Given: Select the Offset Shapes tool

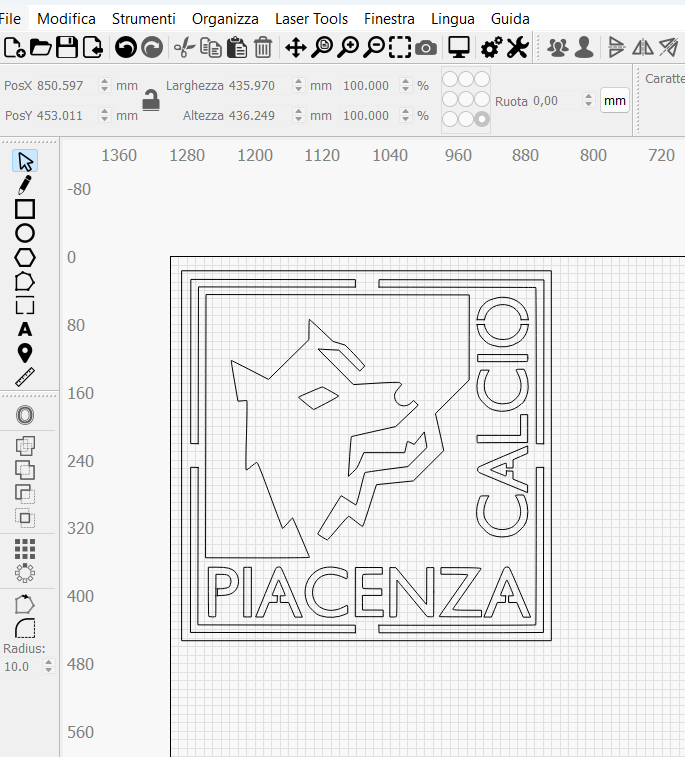Looking at the screenshot, I should coord(25,415).
